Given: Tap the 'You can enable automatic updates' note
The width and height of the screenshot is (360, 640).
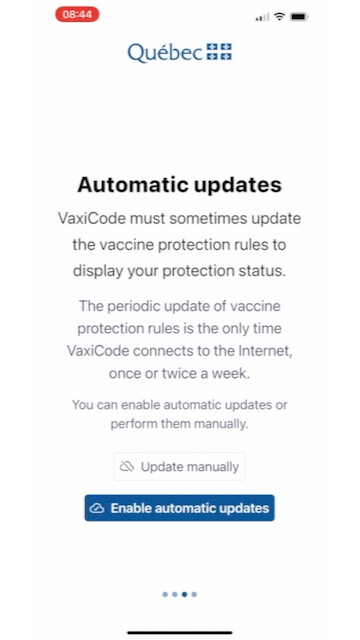Looking at the screenshot, I should click(x=180, y=414).
